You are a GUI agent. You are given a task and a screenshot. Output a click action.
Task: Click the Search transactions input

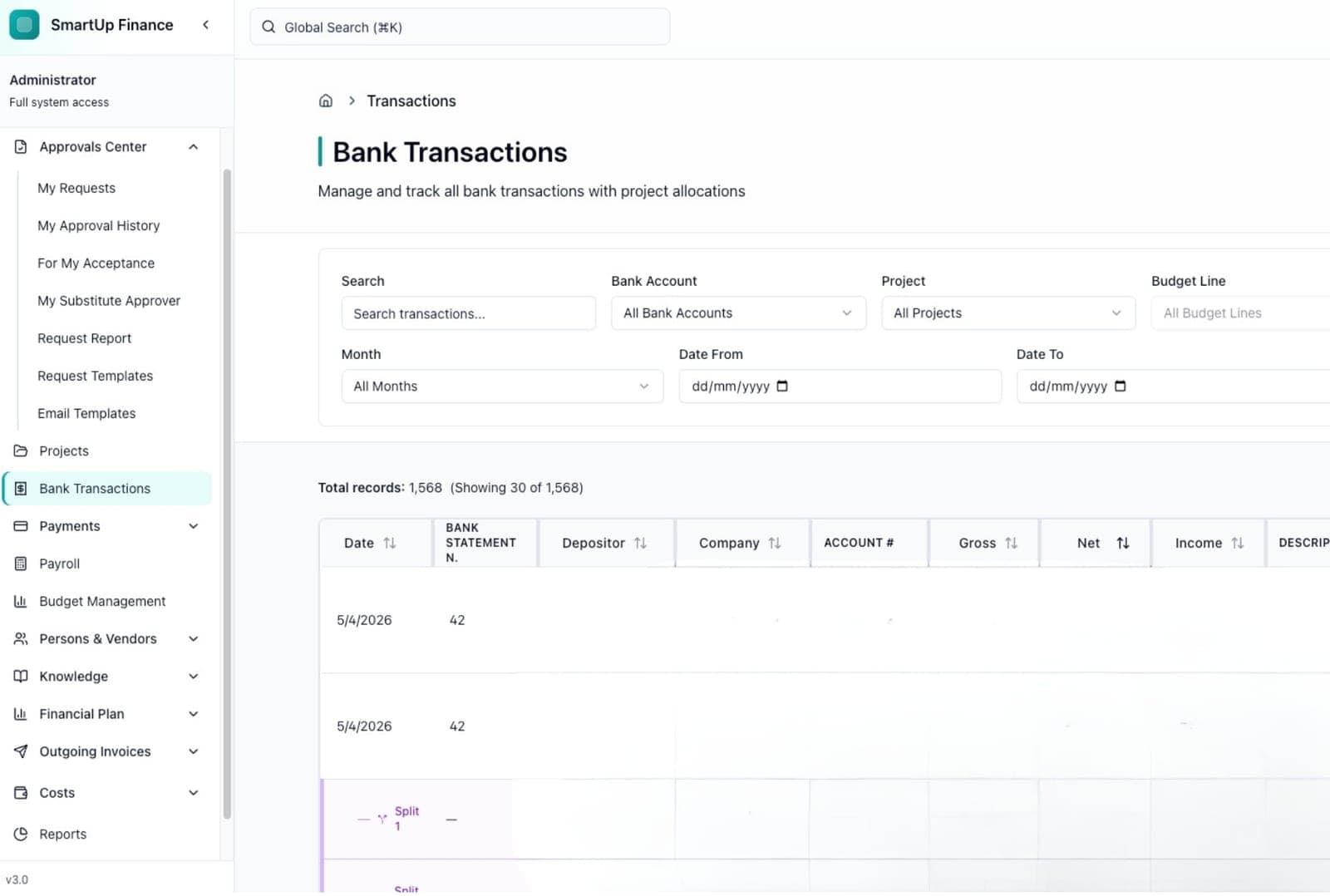469,313
